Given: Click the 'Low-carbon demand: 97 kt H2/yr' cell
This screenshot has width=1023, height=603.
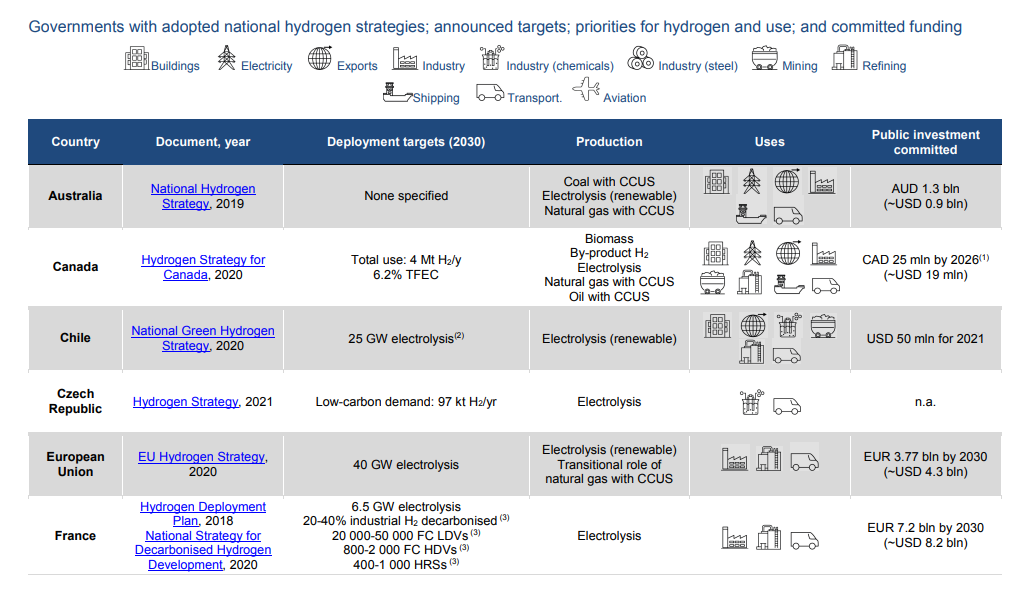Looking at the screenshot, I should coord(406,402).
